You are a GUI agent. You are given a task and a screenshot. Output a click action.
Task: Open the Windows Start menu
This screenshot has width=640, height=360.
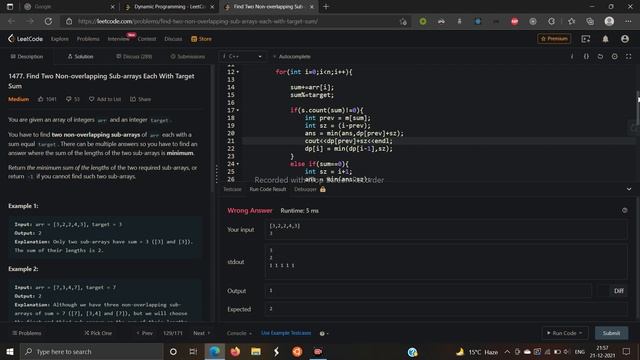10,351
